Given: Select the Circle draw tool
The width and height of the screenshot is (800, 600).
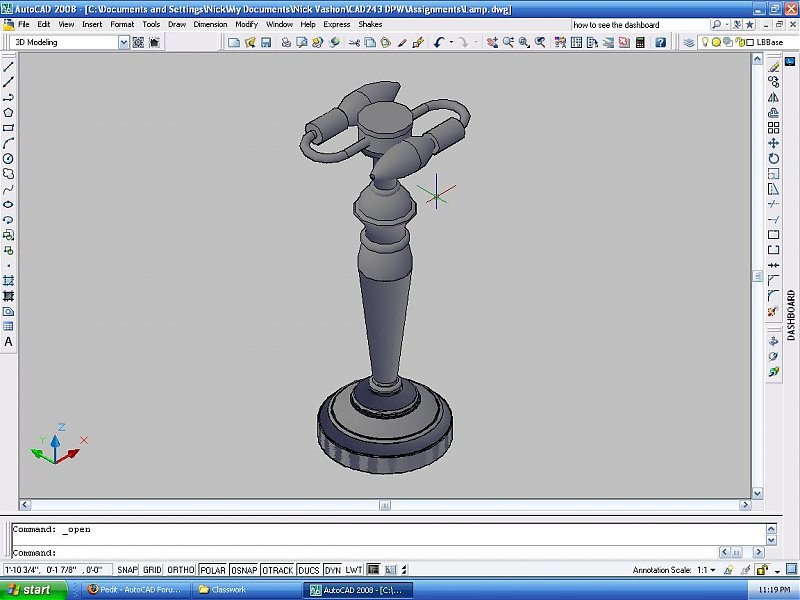Looking at the screenshot, I should pos(8,159).
